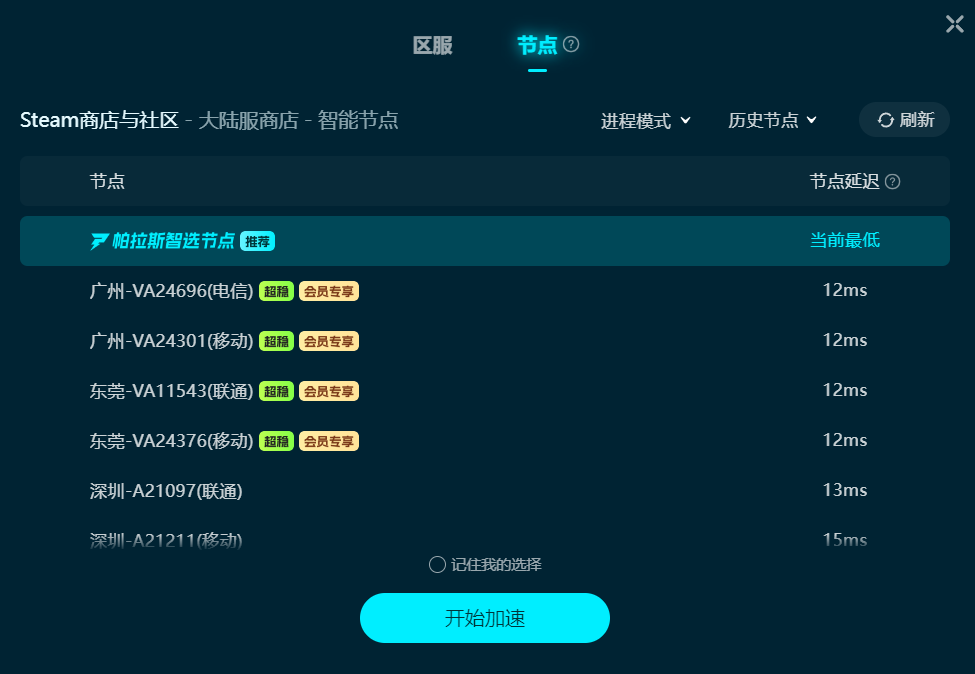975x674 pixels.
Task: Click the 超稳 badge on 东莞-VA24376(移动)
Action: 276,441
